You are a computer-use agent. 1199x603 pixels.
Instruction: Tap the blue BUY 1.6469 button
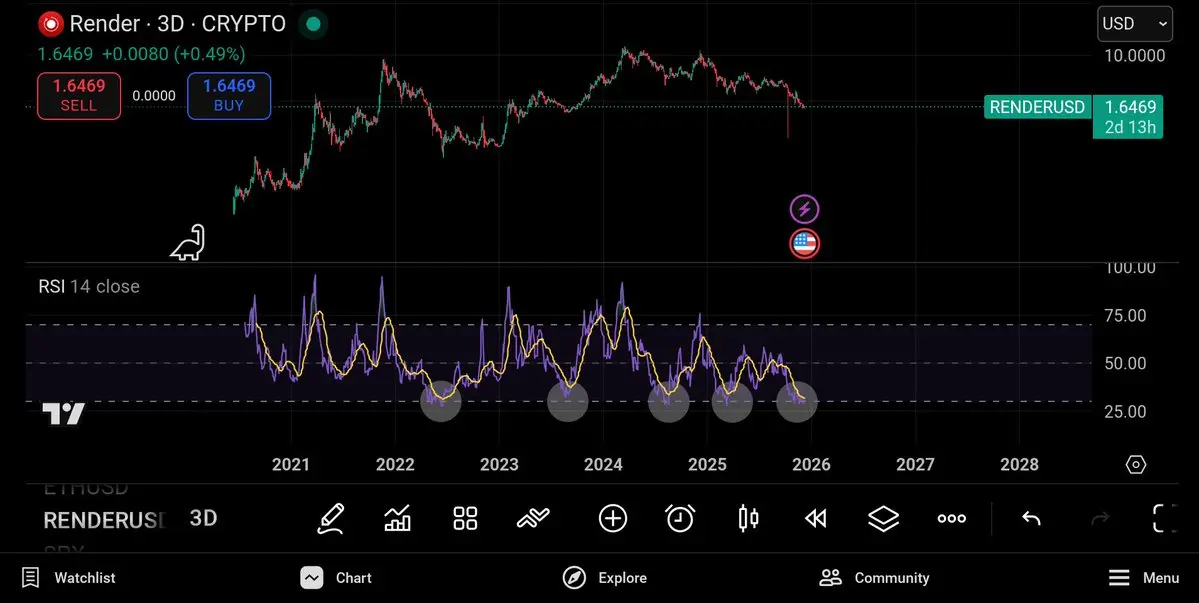pos(229,96)
